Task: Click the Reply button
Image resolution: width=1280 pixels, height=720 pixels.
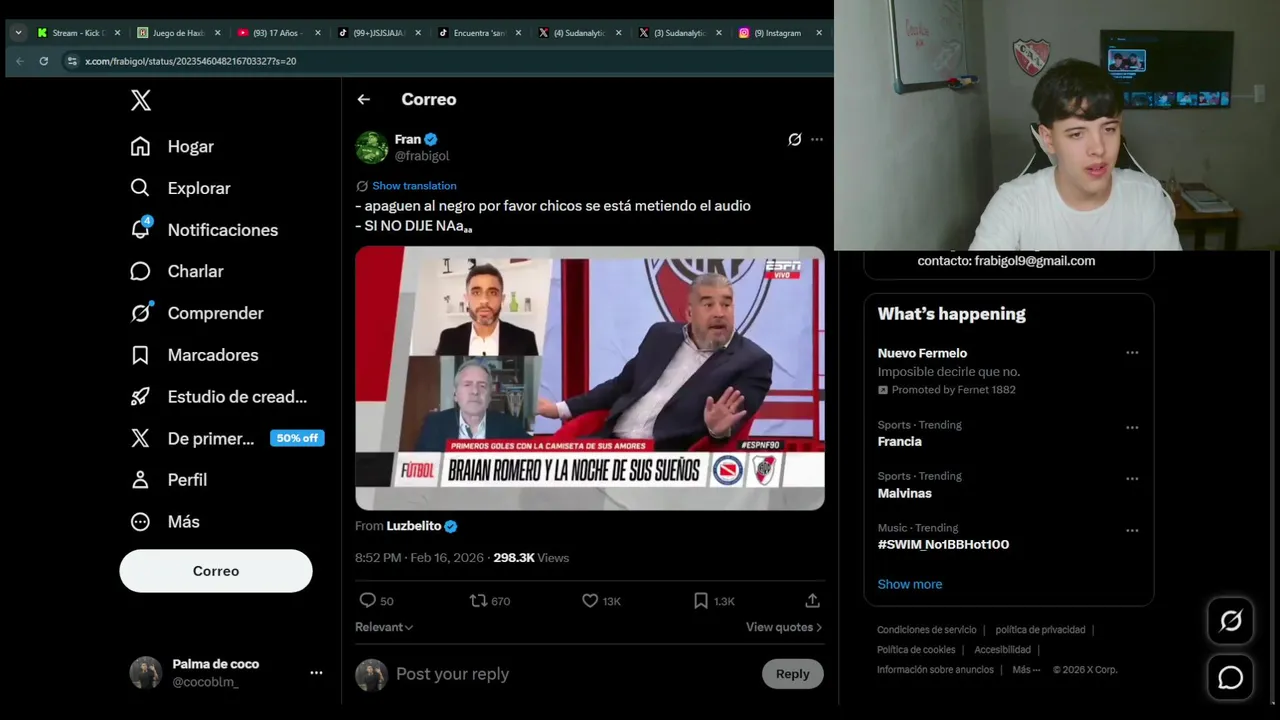Action: tap(793, 674)
